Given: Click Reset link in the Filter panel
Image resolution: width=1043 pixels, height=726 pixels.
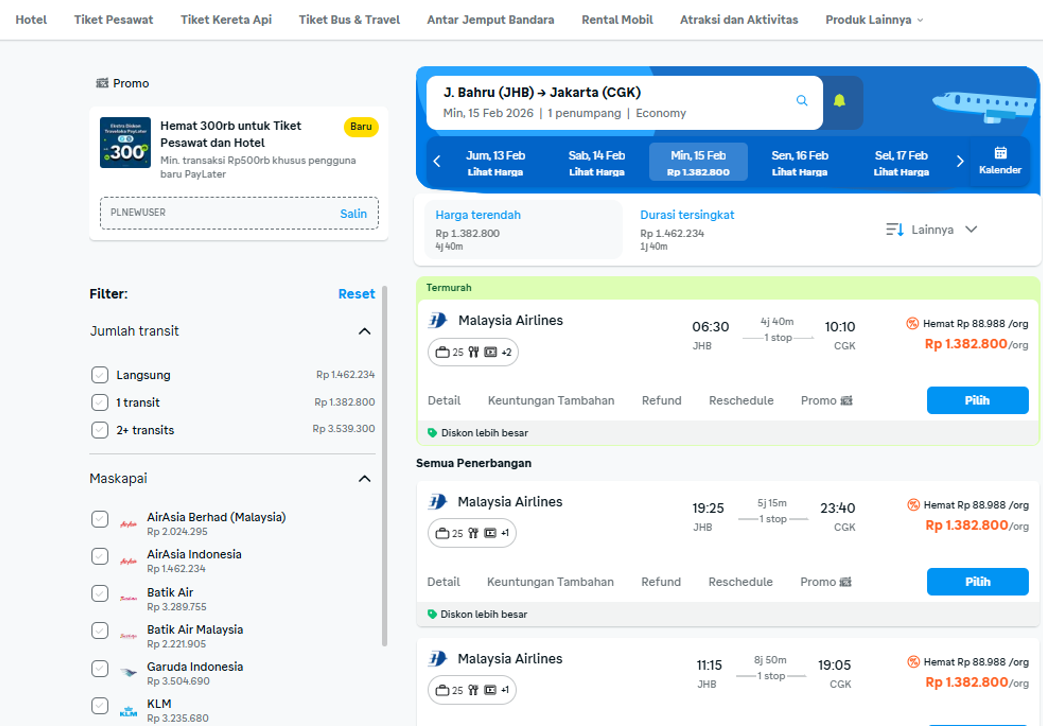Looking at the screenshot, I should pos(356,294).
